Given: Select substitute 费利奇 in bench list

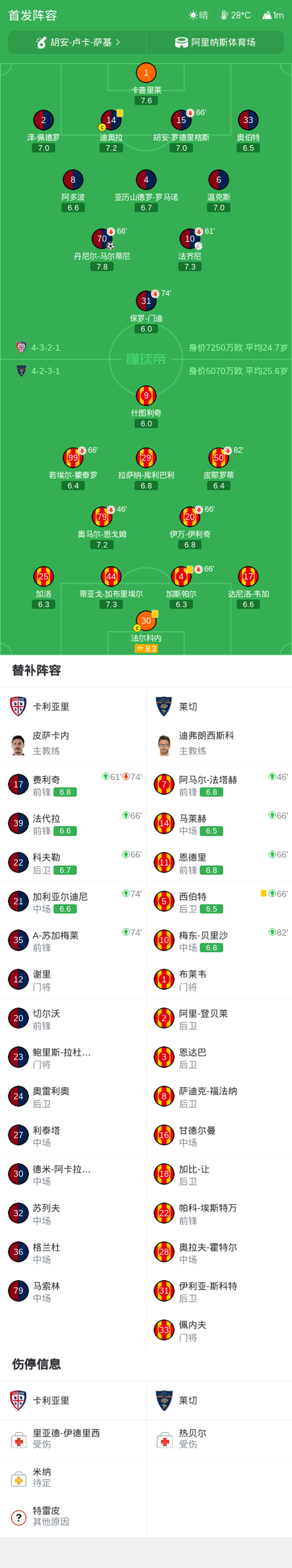Looking at the screenshot, I should tap(73, 785).
